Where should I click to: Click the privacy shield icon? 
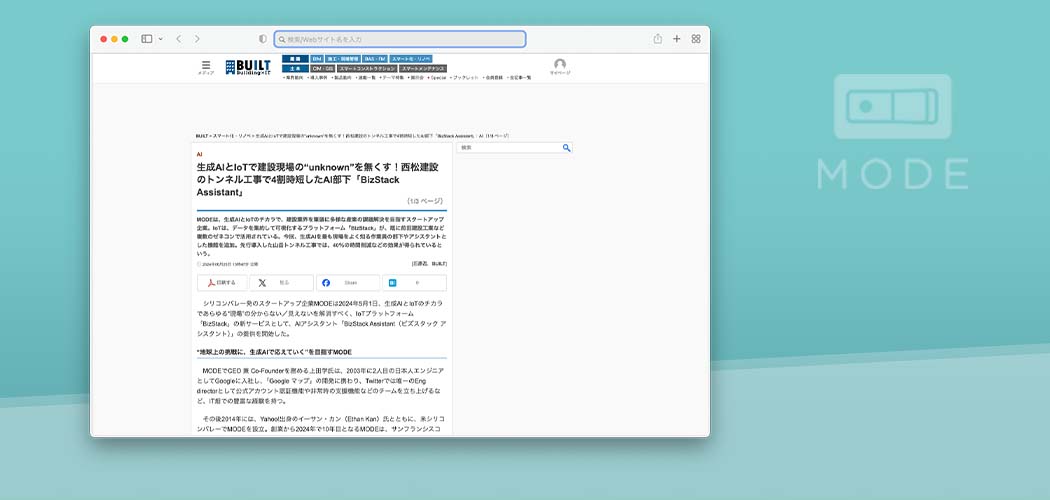point(263,39)
